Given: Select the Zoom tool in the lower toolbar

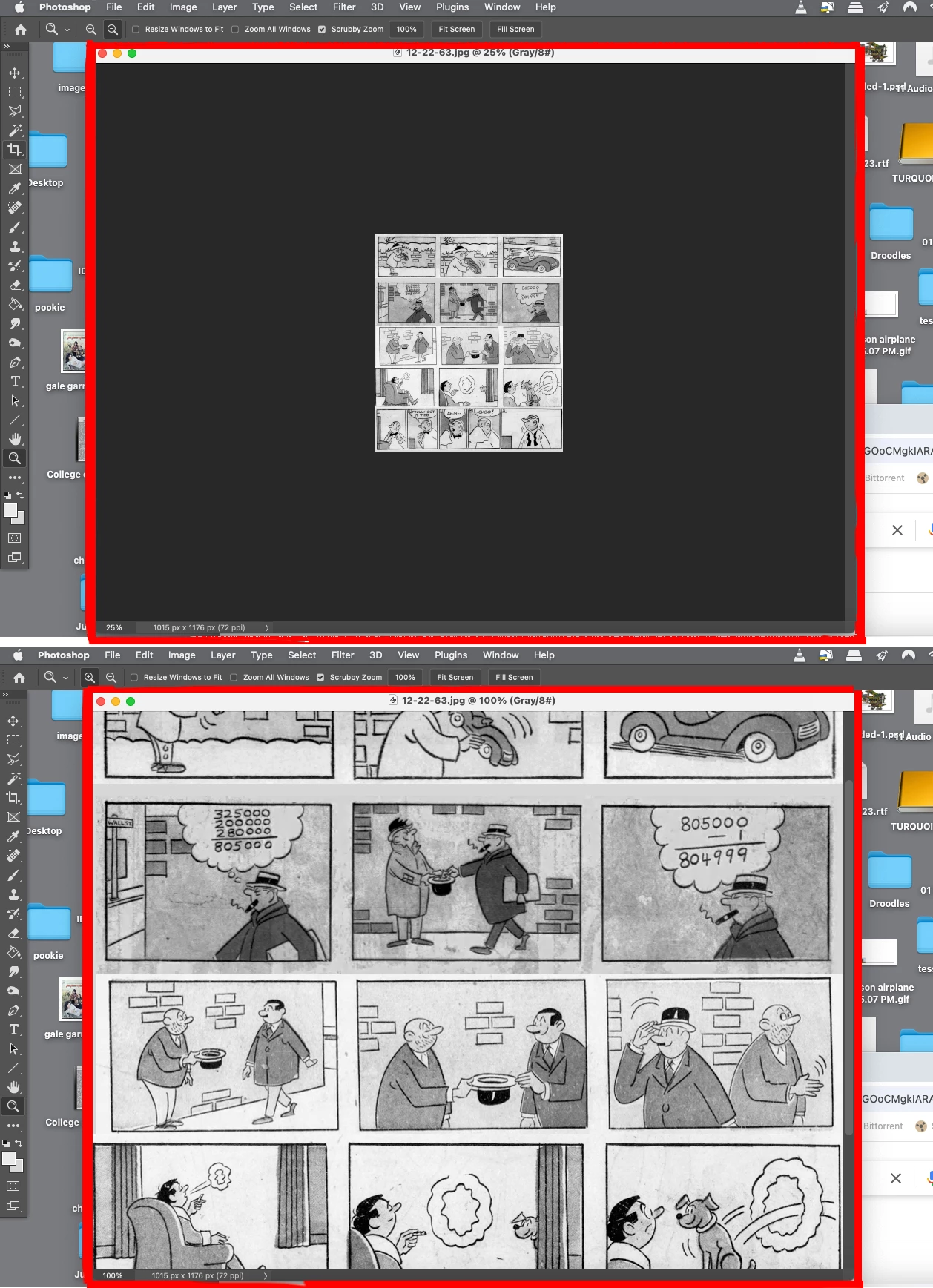Looking at the screenshot, I should pos(13,1106).
